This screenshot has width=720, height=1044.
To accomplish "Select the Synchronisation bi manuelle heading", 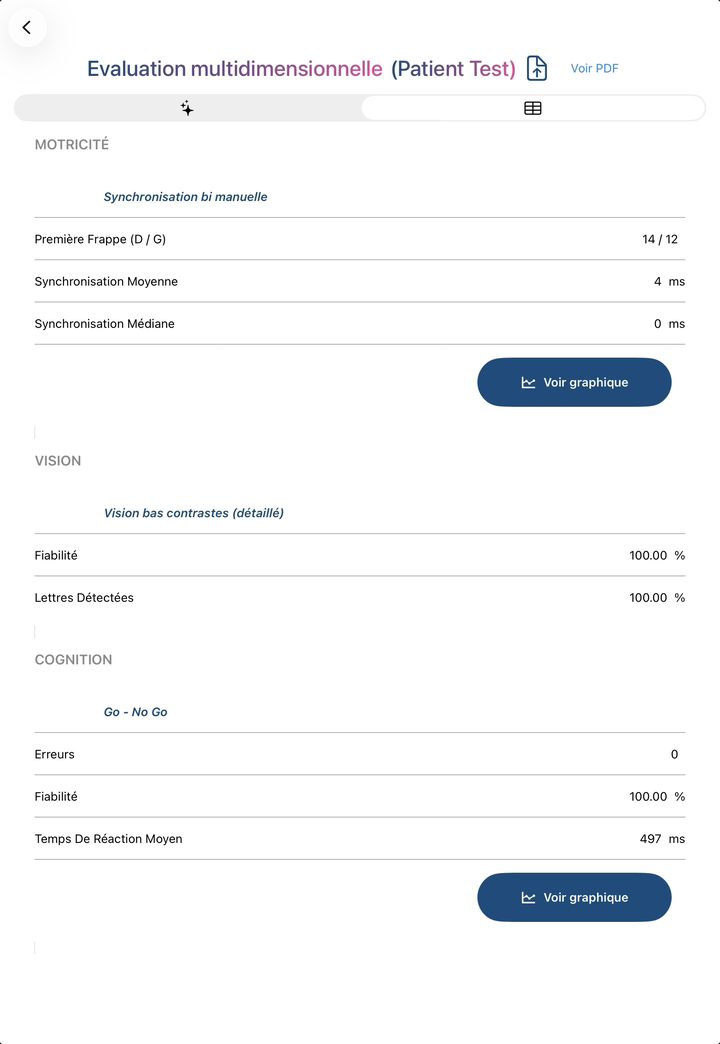I will [185, 196].
